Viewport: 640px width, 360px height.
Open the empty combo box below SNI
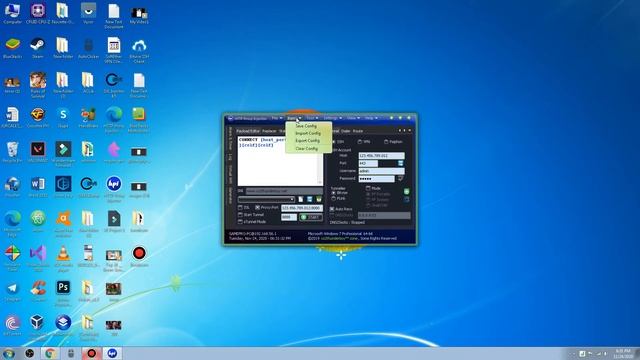[x=266, y=199]
